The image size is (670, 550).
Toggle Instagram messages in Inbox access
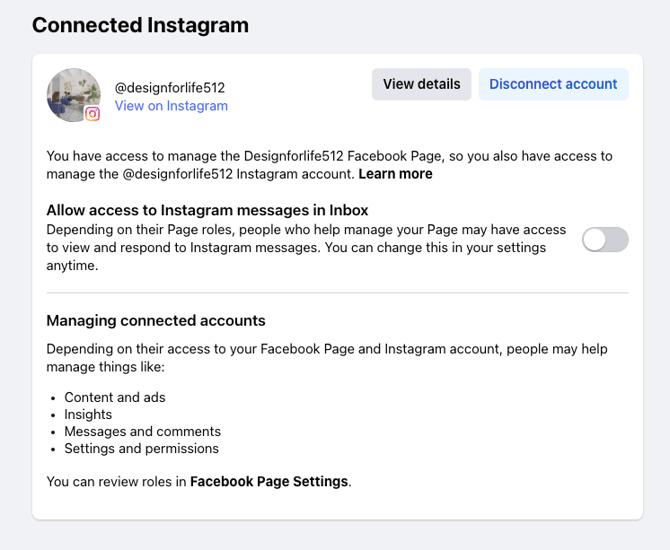point(605,239)
